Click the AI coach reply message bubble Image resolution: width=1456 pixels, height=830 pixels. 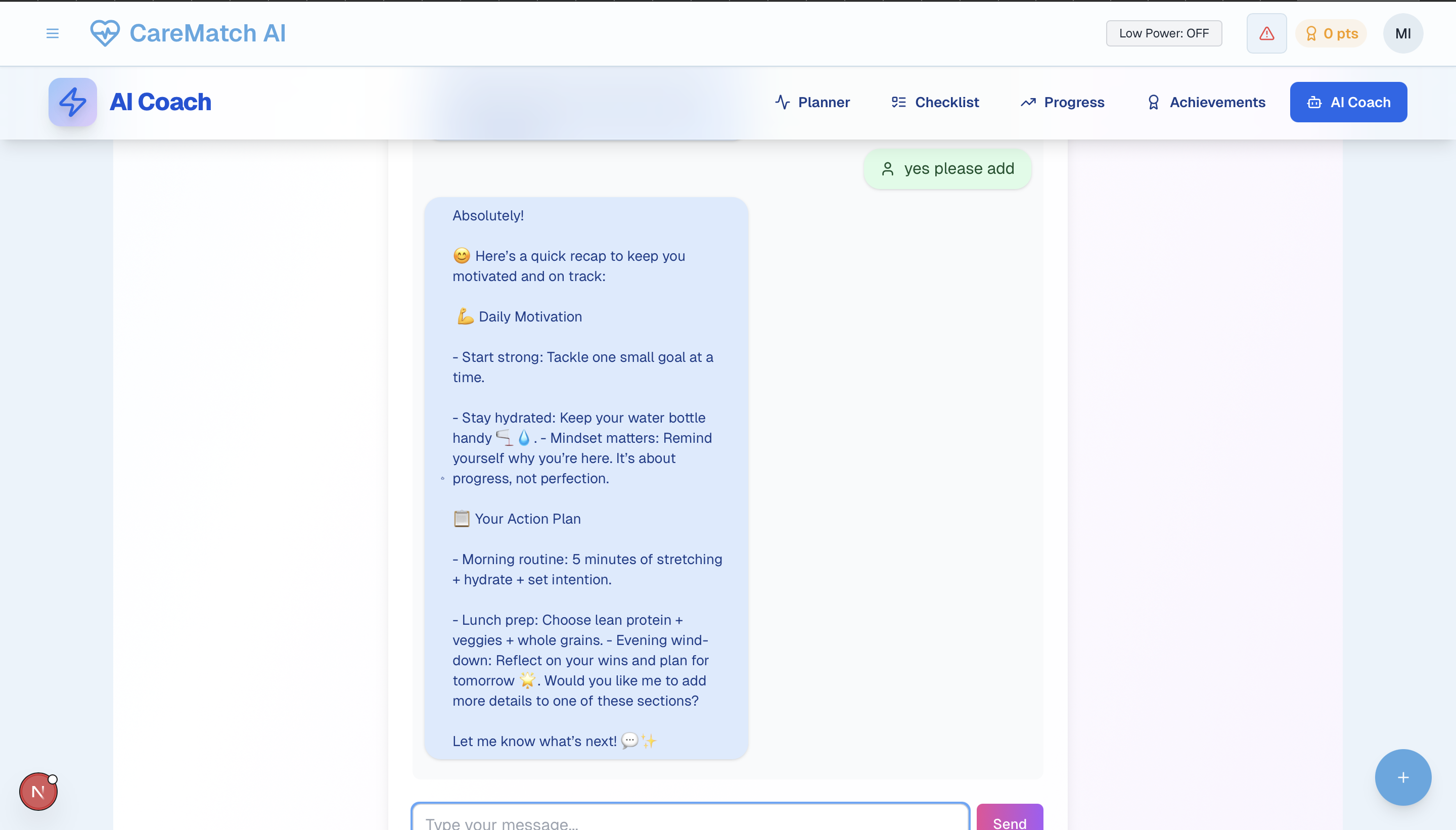pyautogui.click(x=586, y=478)
